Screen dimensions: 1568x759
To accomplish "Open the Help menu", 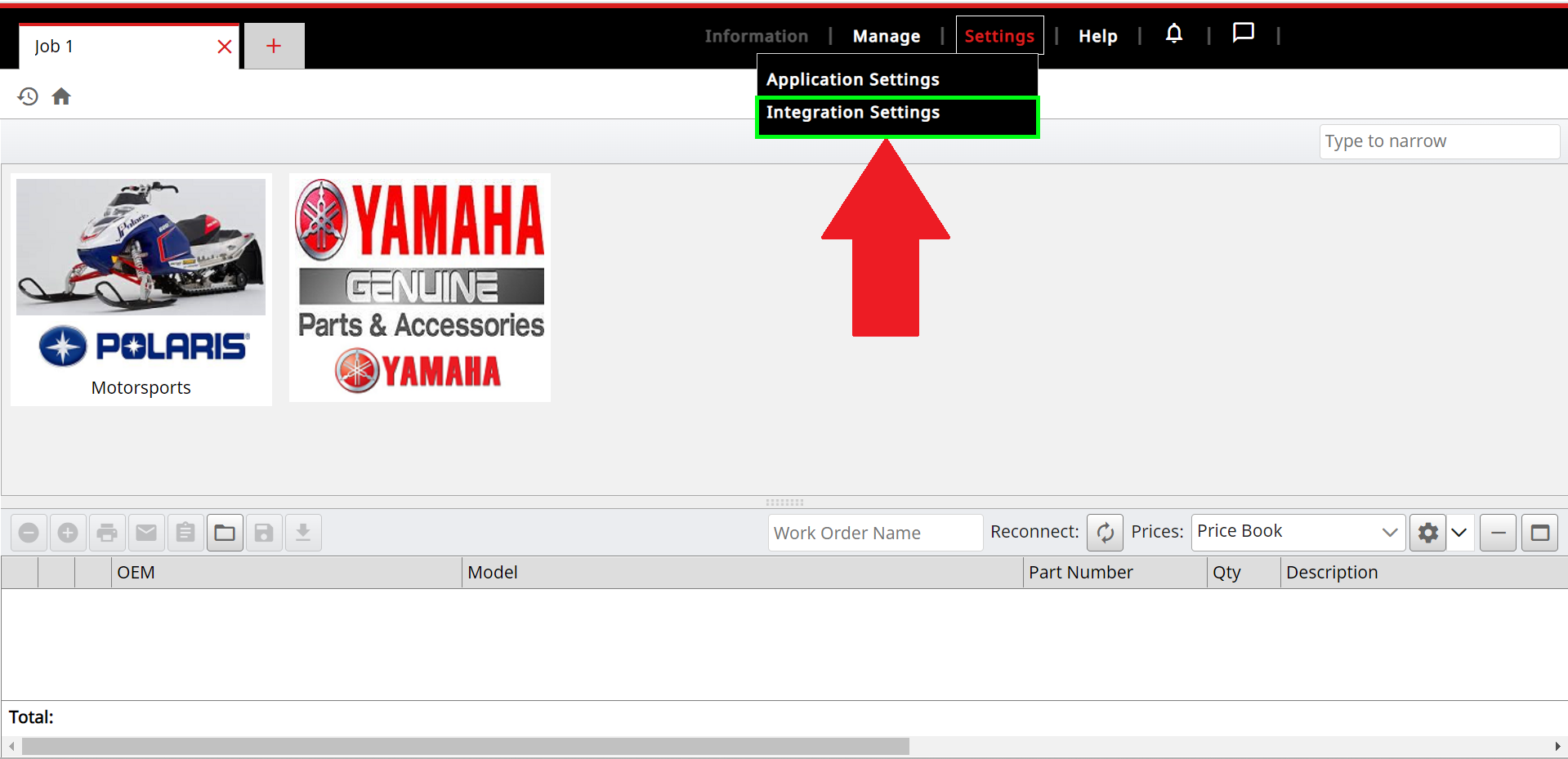I will click(x=1097, y=36).
